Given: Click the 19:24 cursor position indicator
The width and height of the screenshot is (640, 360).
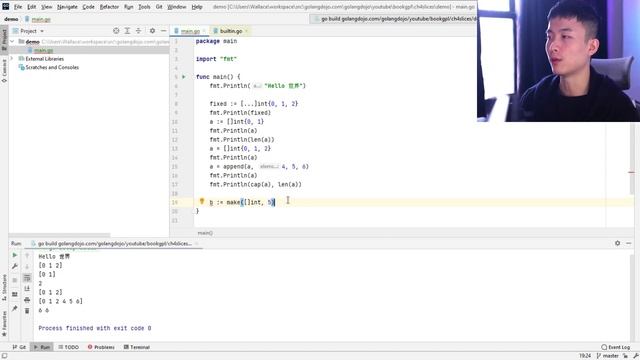Looking at the screenshot, I should click(585, 356).
